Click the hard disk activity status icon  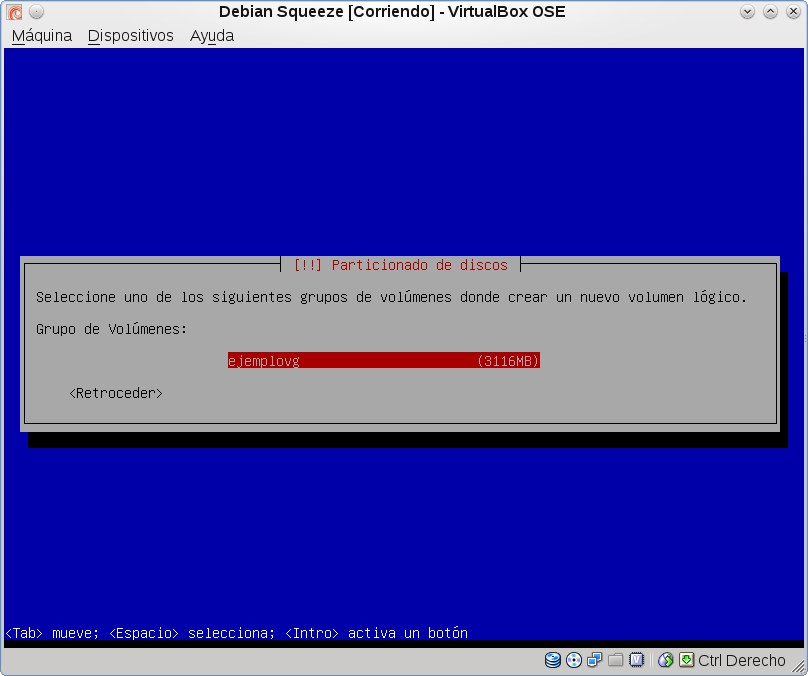point(552,660)
